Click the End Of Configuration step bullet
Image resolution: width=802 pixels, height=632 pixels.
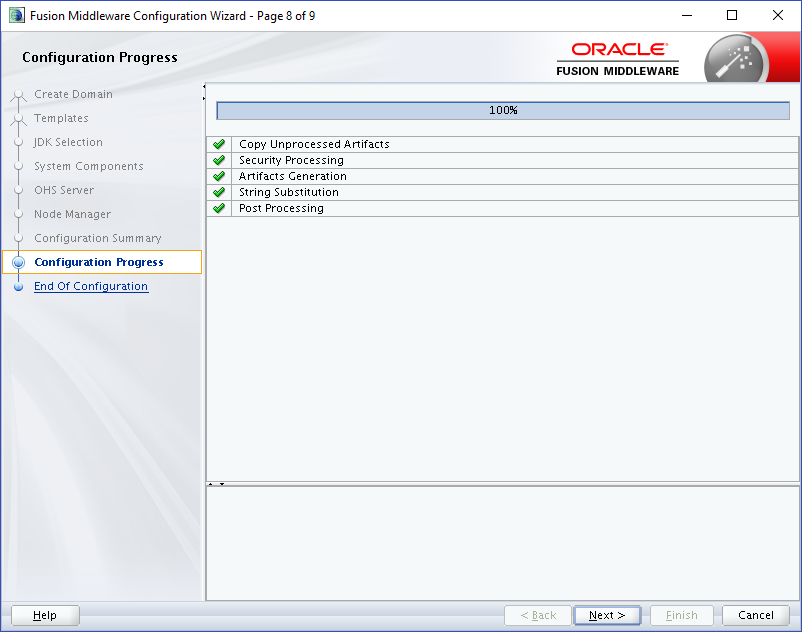coord(18,286)
